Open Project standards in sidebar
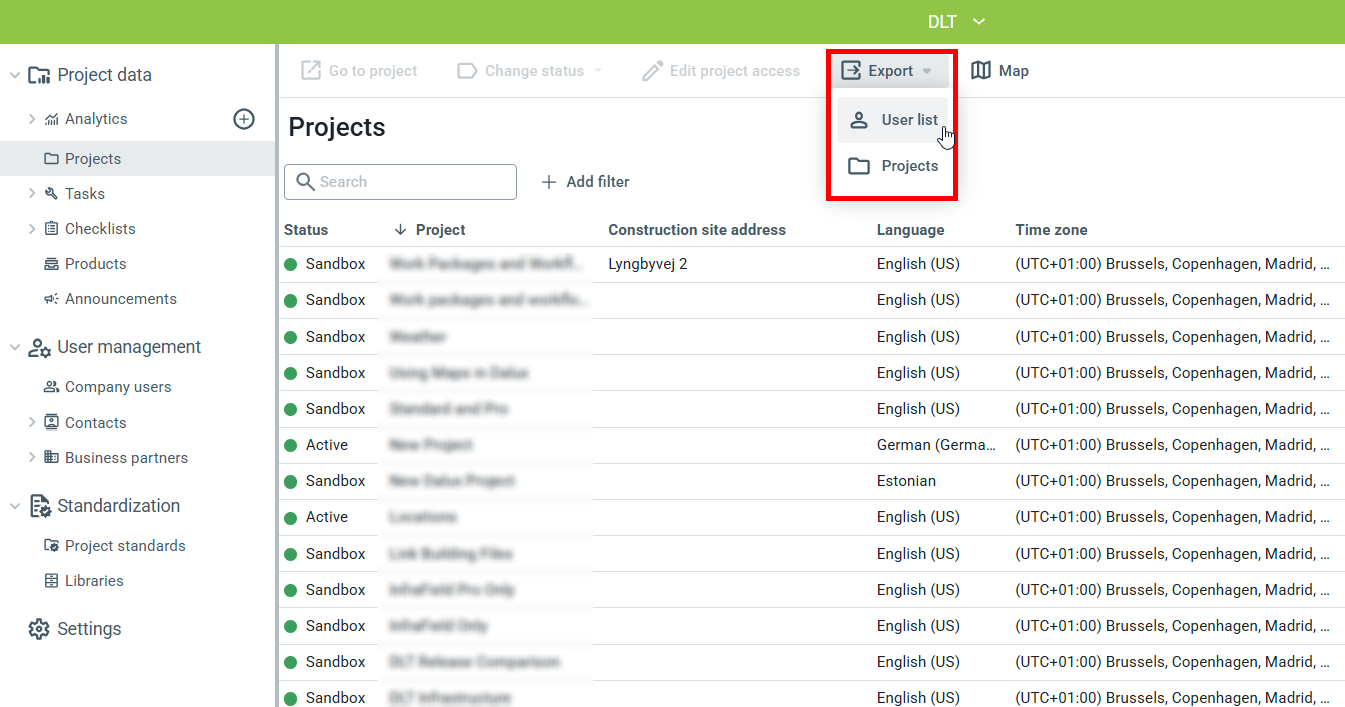 coord(124,546)
